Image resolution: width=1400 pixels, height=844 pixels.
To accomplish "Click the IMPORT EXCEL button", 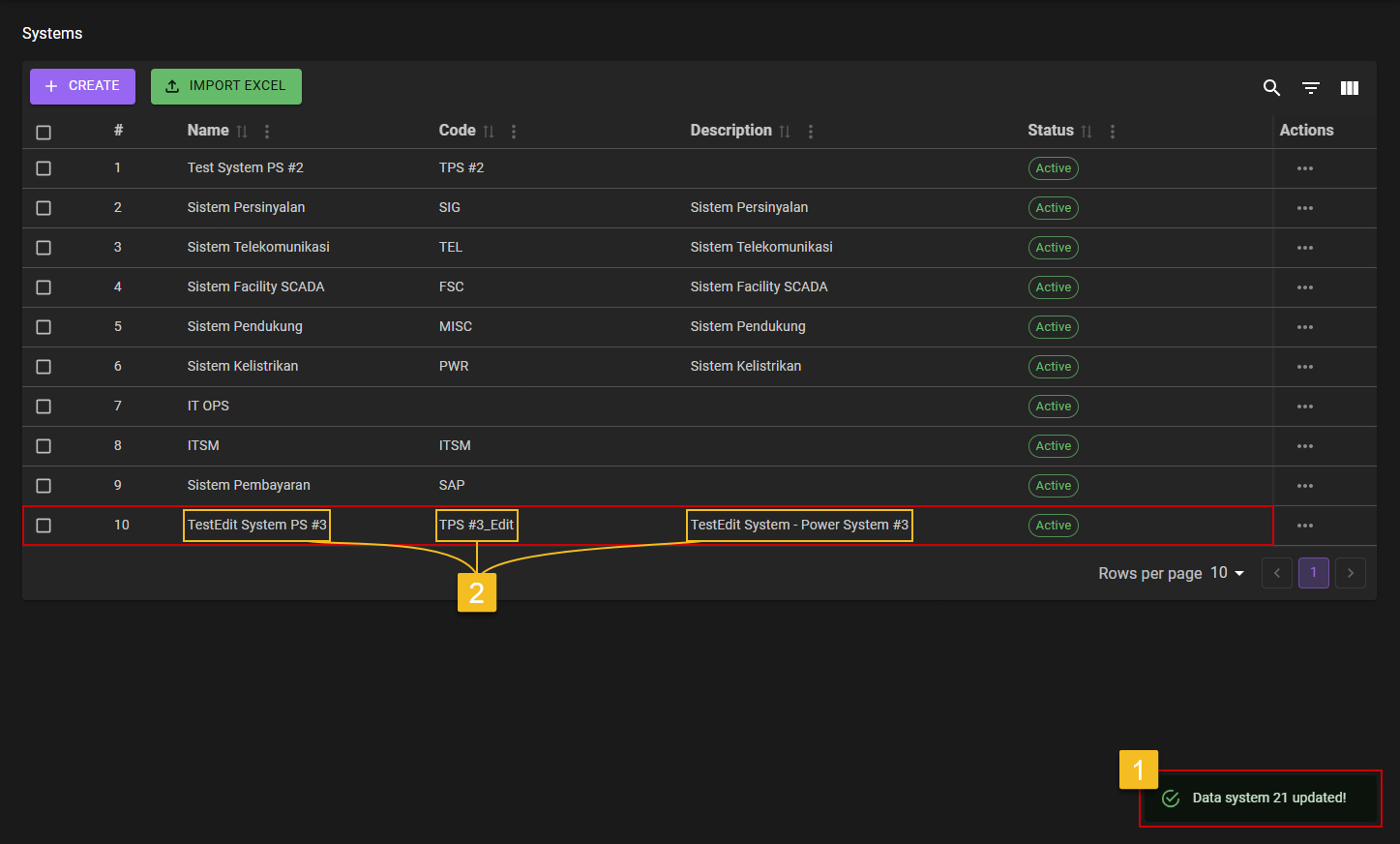I will pyautogui.click(x=225, y=86).
